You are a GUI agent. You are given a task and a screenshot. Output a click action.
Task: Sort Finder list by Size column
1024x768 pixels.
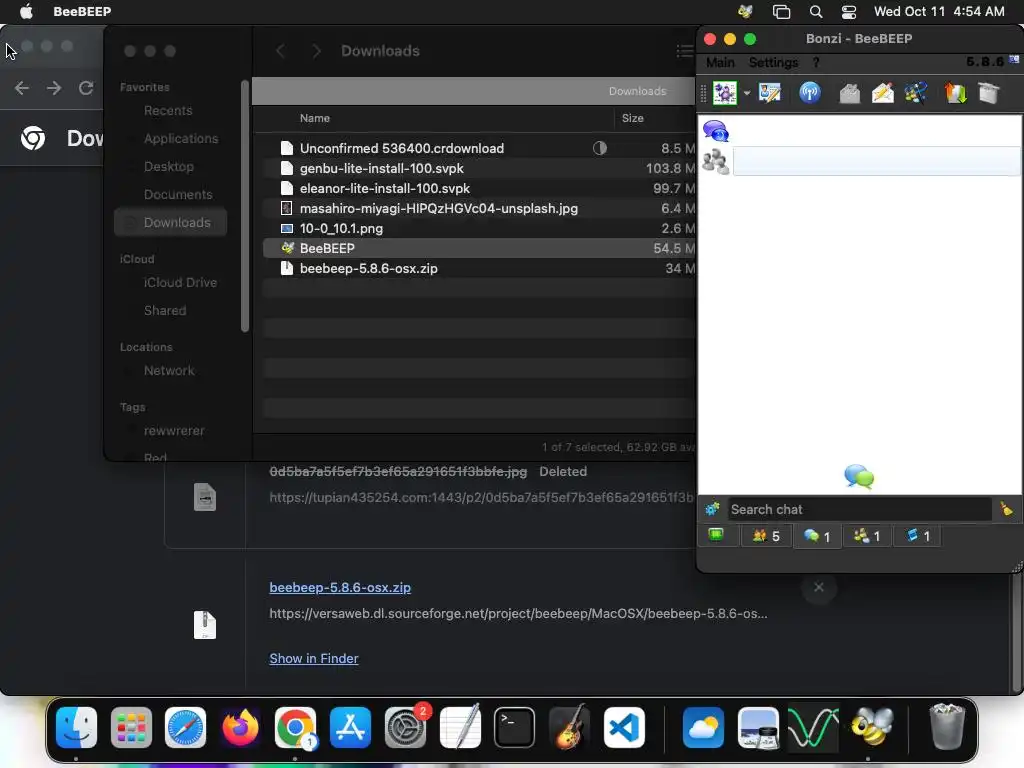pos(632,118)
